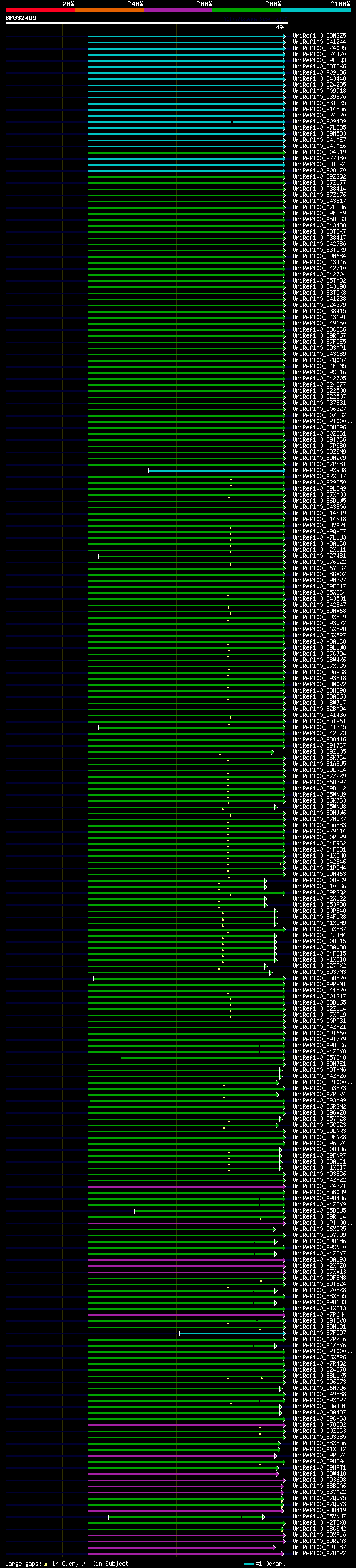Open the last hit UniRef100_A7UMR2
356x1568 pixels.
coord(319,1554)
